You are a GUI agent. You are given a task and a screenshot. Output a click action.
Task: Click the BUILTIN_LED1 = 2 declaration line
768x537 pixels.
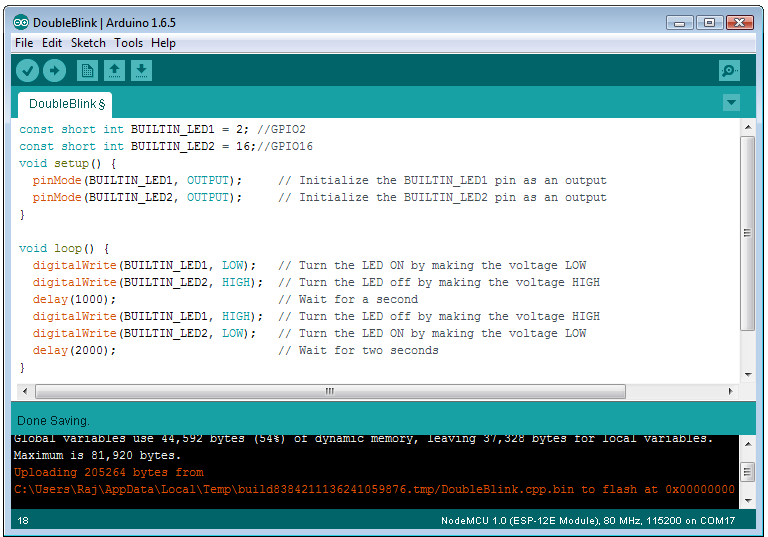click(162, 129)
